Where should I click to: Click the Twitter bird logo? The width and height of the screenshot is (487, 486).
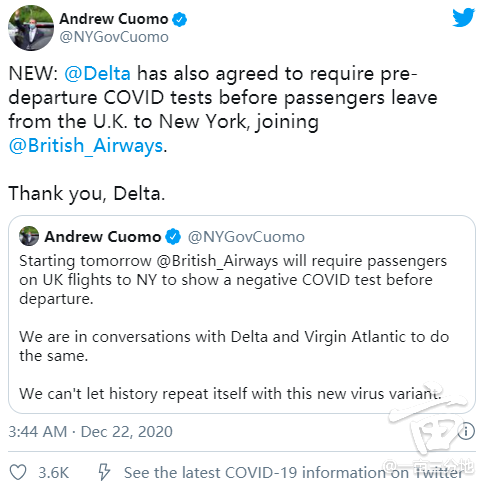(463, 17)
